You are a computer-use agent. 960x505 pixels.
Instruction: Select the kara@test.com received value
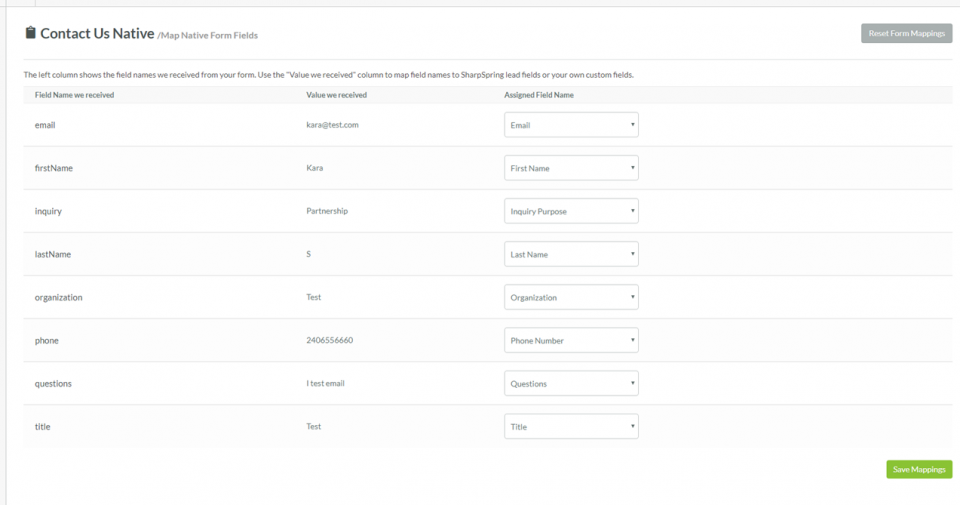pyautogui.click(x=332, y=125)
